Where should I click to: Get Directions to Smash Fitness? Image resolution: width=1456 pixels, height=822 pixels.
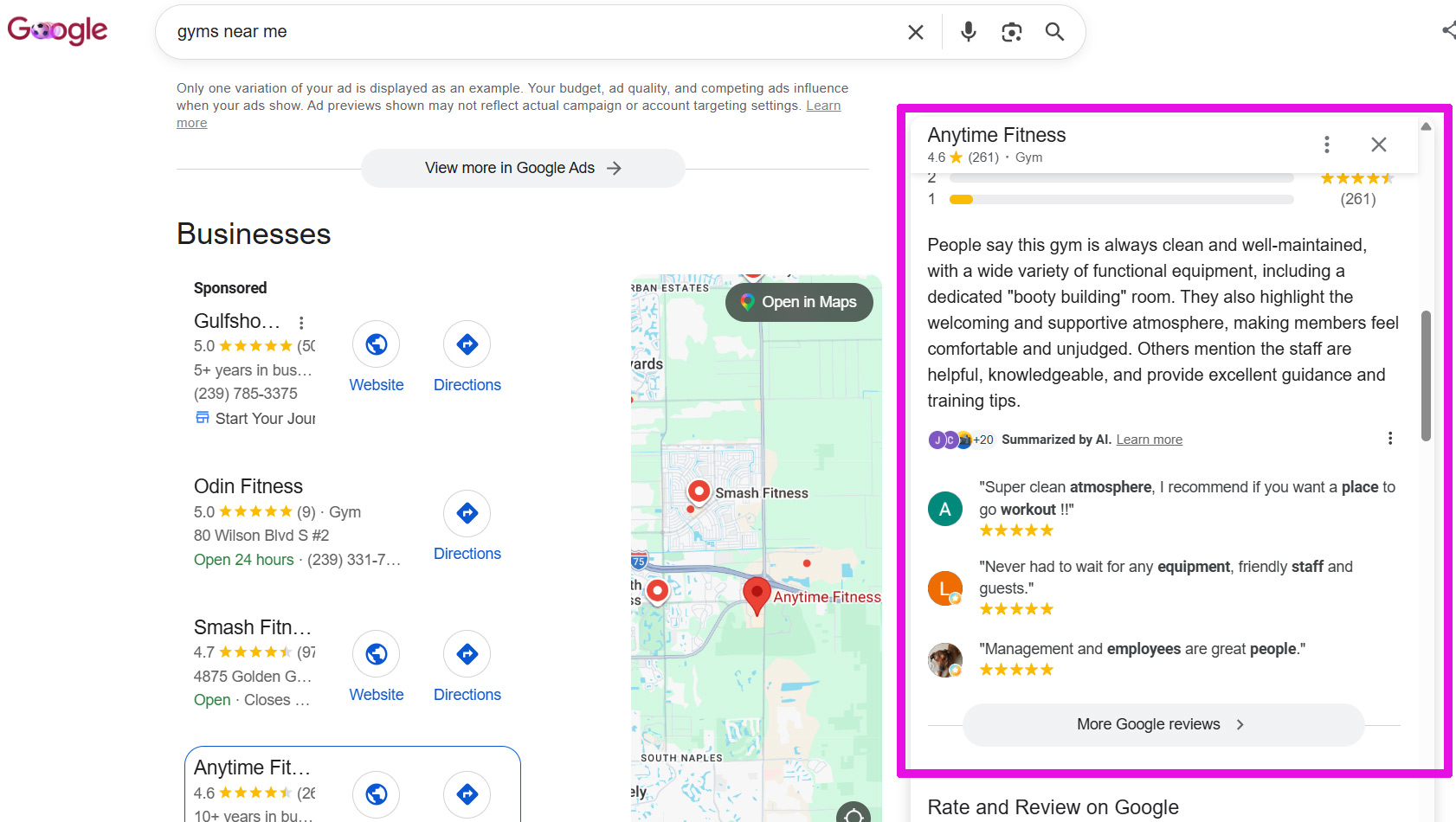[x=467, y=654]
